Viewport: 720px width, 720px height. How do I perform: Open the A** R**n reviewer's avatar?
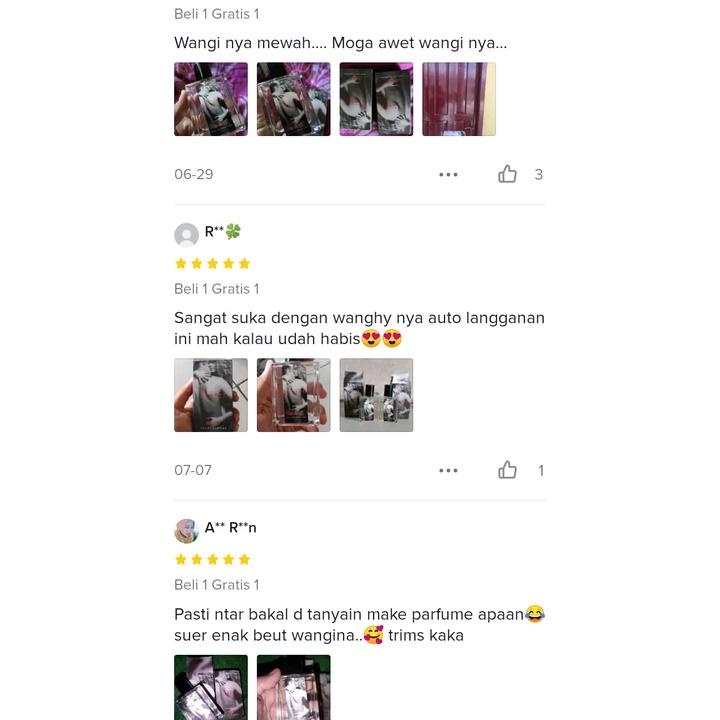[186, 531]
